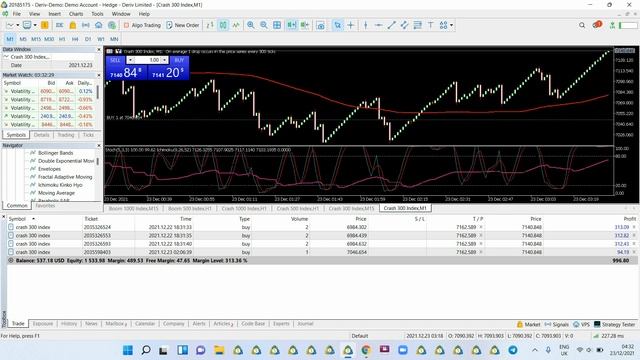The height and width of the screenshot is (360, 640).
Task: Increase volume using right dropdown arrow
Action: [x=164, y=60]
